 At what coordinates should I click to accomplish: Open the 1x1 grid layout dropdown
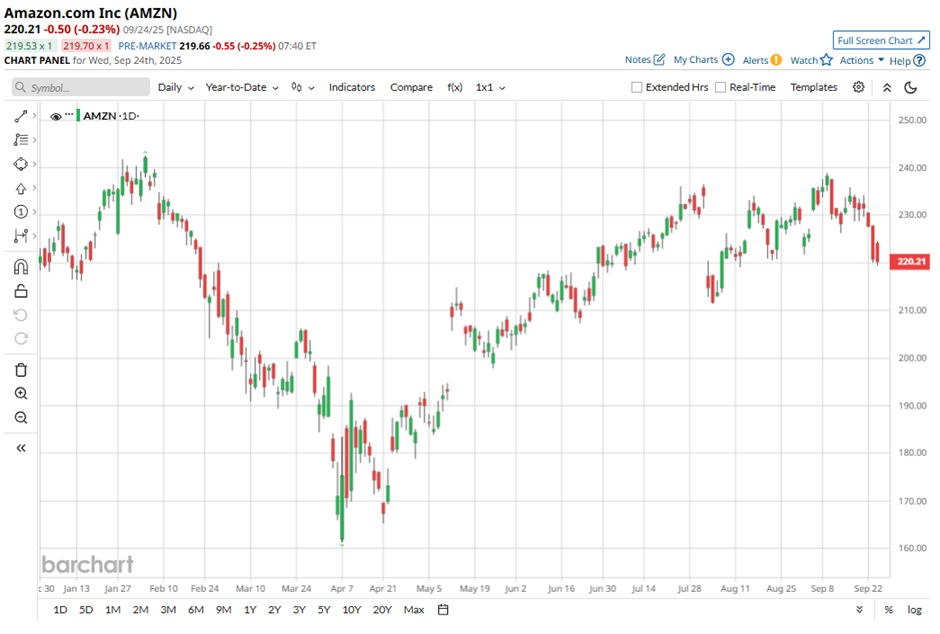tap(490, 87)
